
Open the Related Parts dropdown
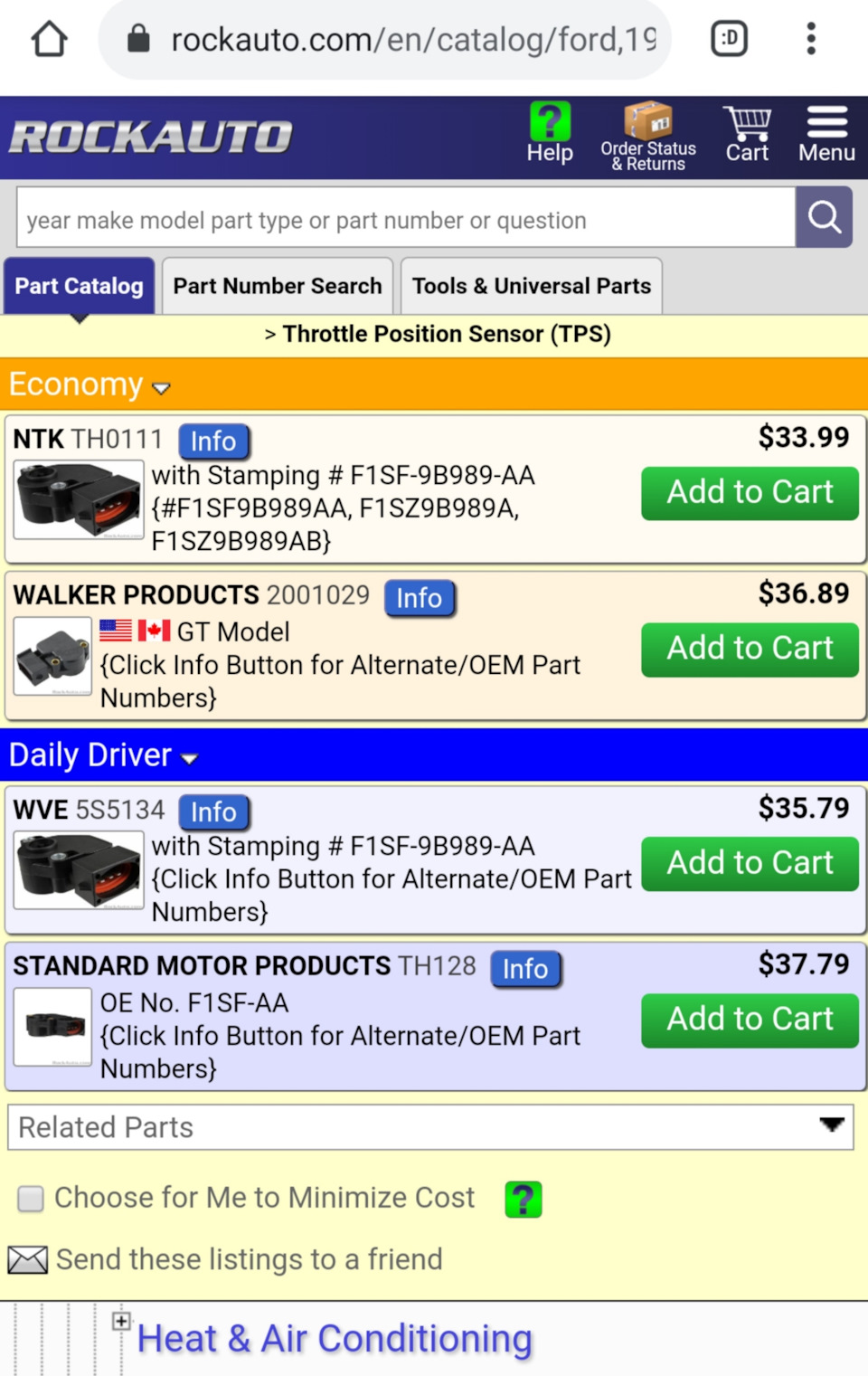tap(430, 1127)
